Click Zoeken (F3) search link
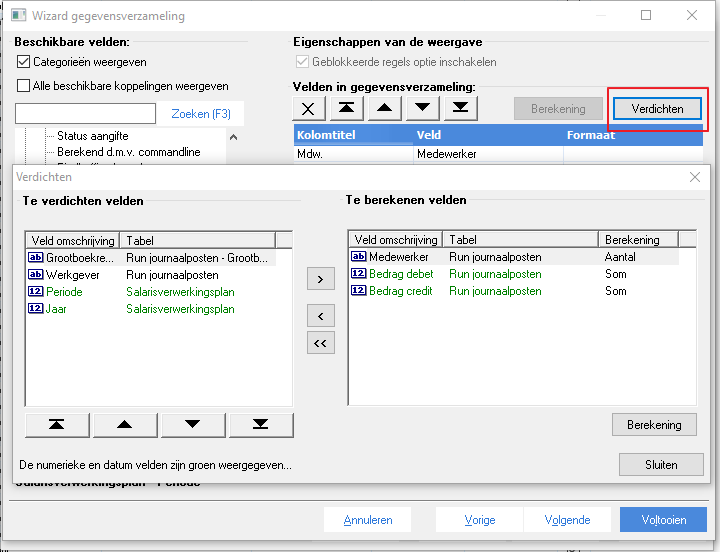The width and height of the screenshot is (720, 552). [201, 114]
